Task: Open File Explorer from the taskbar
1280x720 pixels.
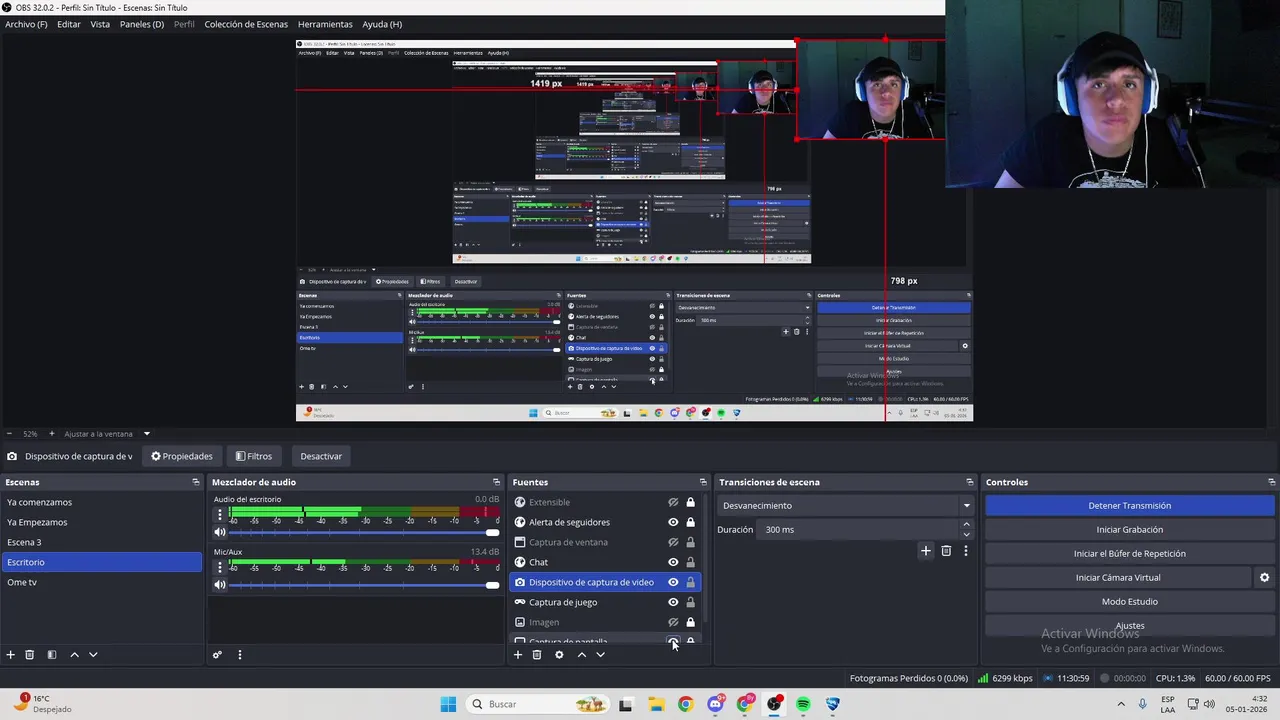Action: click(x=656, y=704)
